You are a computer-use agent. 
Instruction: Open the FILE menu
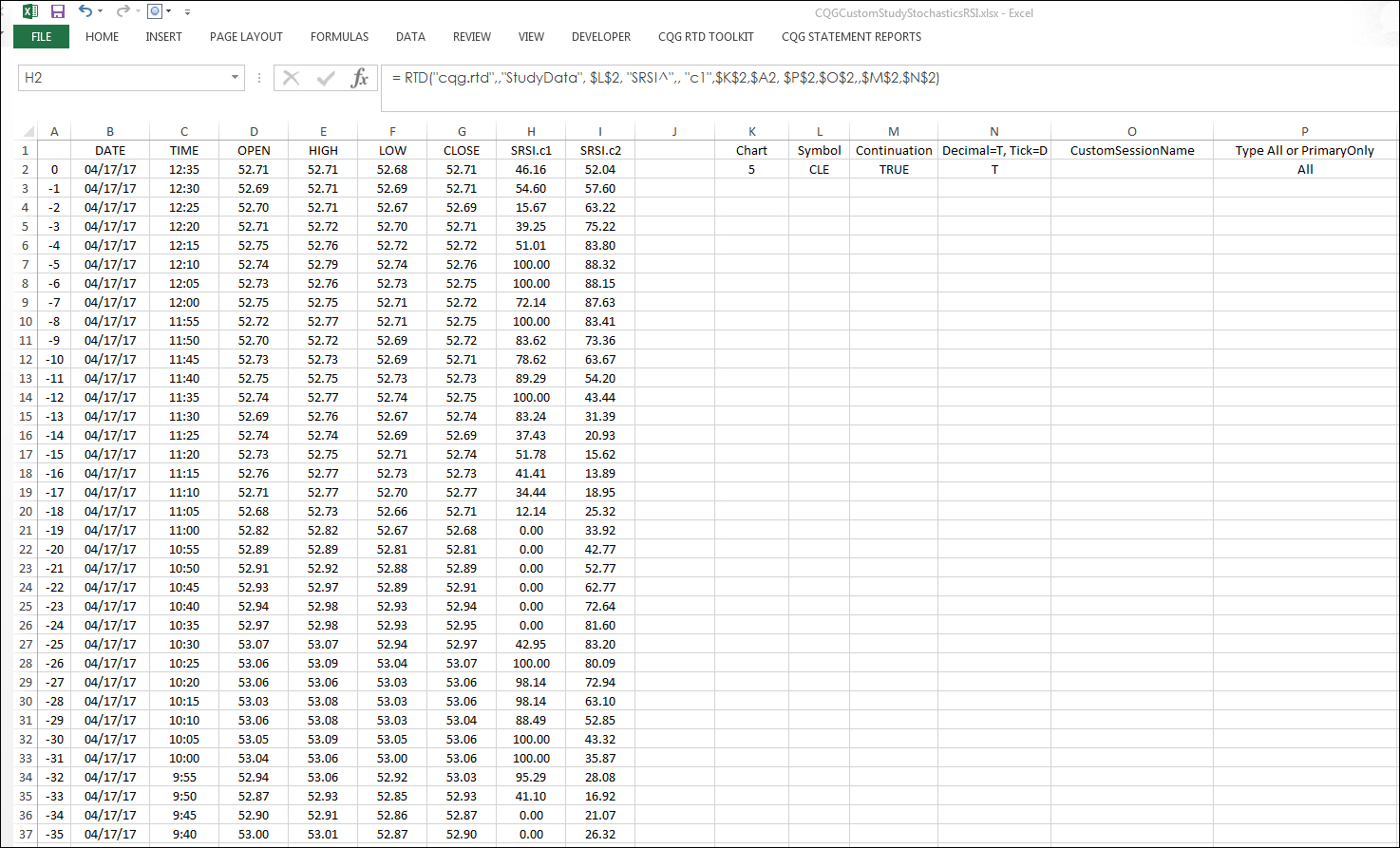41,37
